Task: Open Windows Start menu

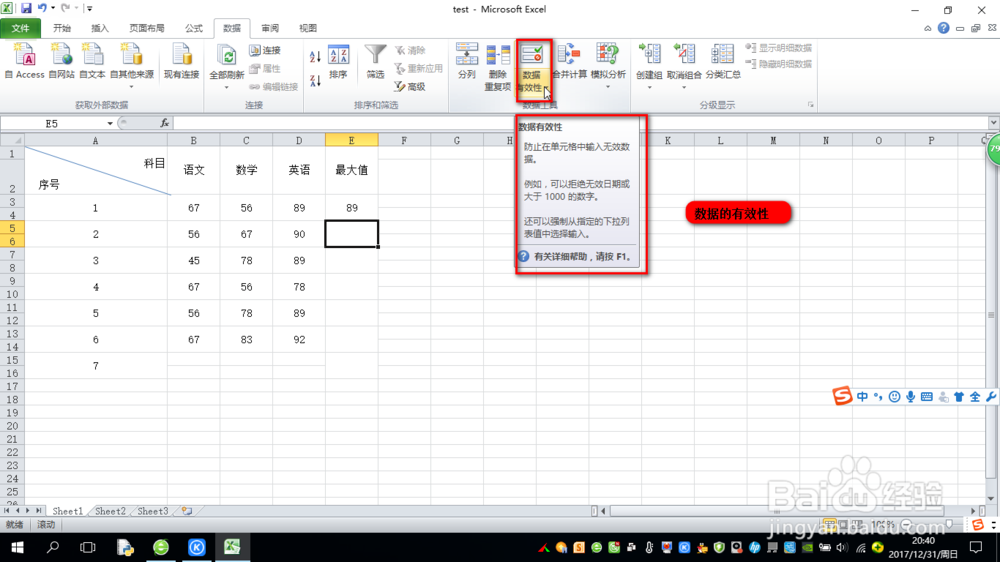Action: click(x=17, y=547)
